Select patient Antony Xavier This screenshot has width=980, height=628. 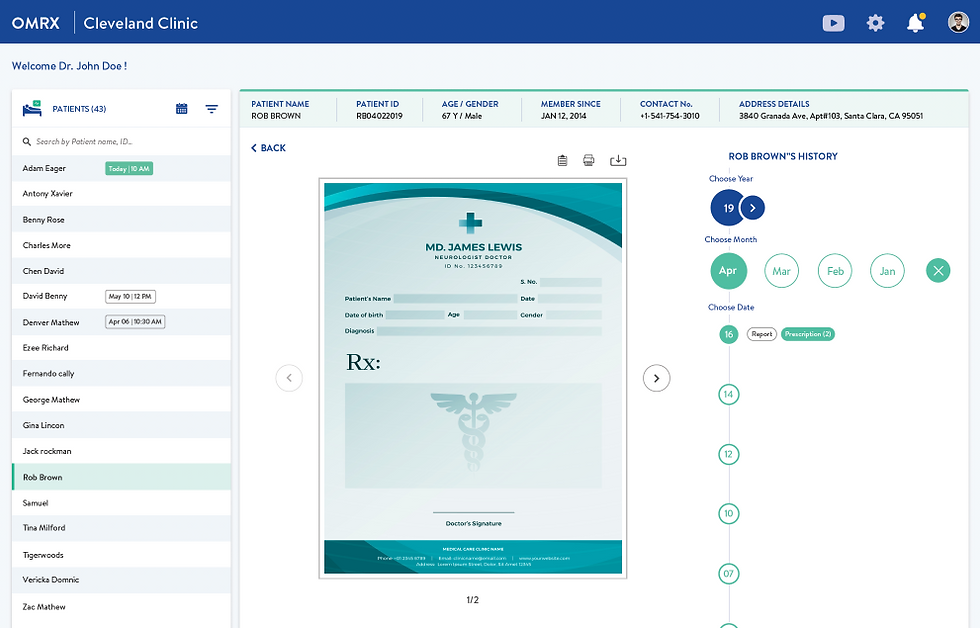[121, 194]
